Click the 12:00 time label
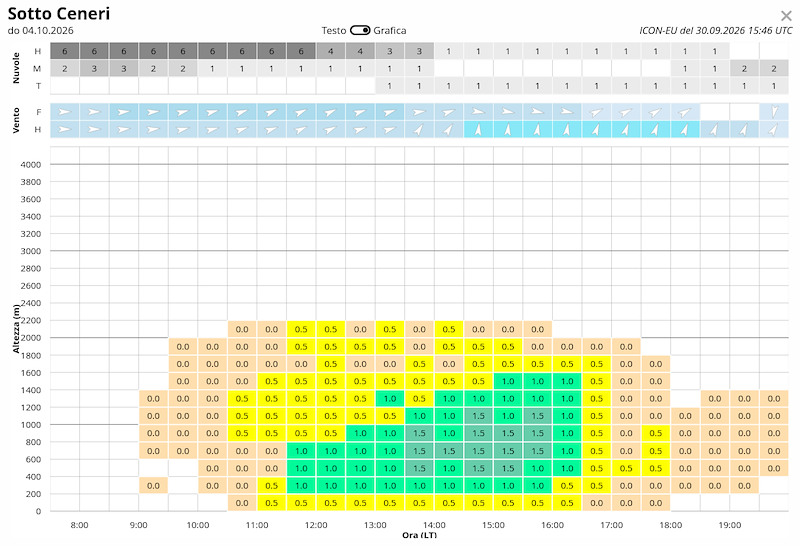Image resolution: width=800 pixels, height=546 pixels. click(316, 525)
